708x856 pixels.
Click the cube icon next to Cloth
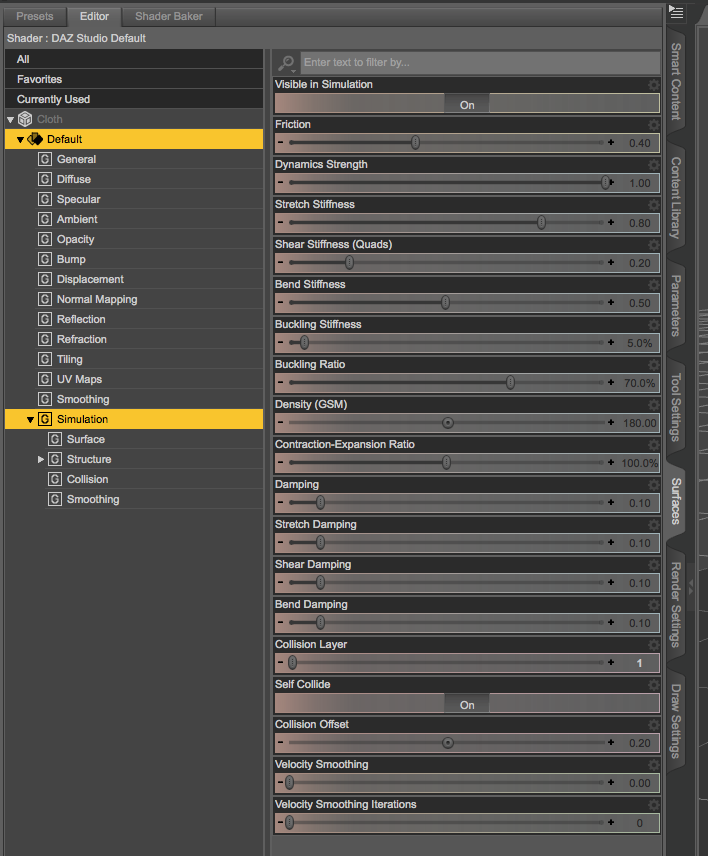click(25, 118)
